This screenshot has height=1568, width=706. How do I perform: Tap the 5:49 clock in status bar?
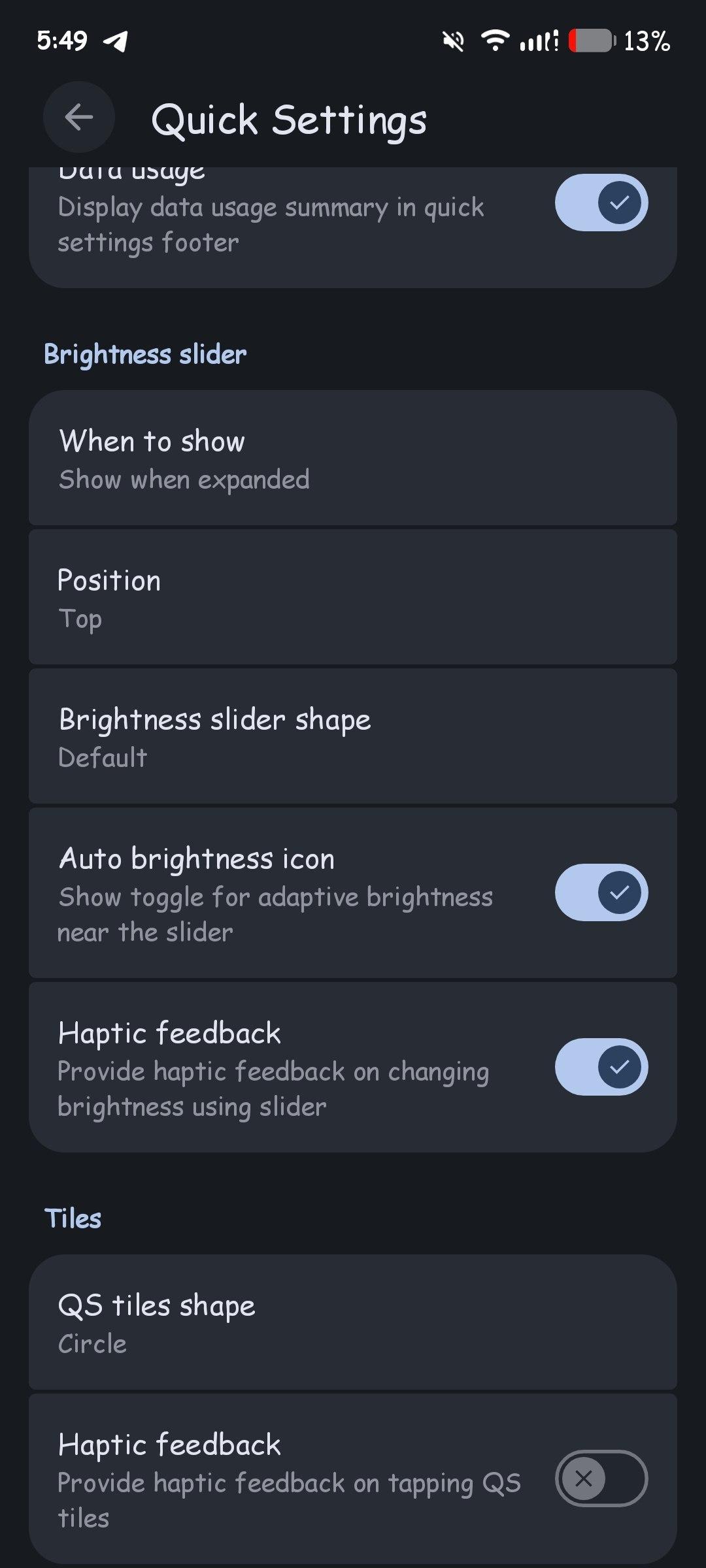coord(62,41)
